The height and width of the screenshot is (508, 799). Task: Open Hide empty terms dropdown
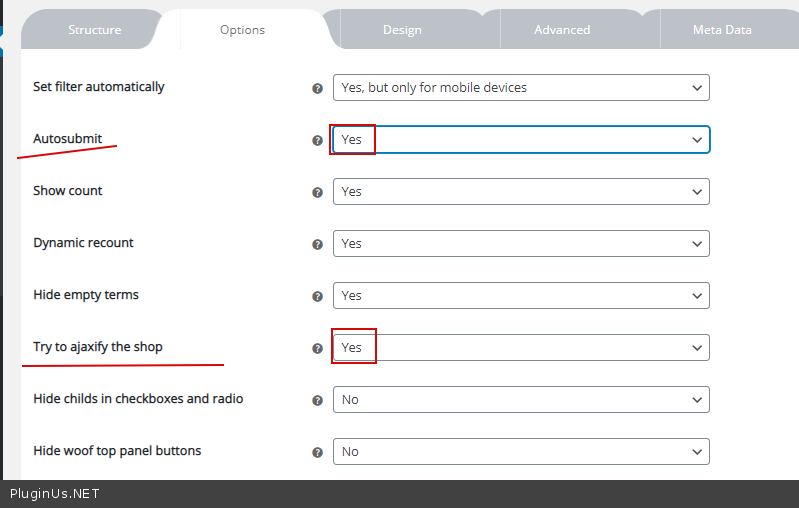pos(521,296)
